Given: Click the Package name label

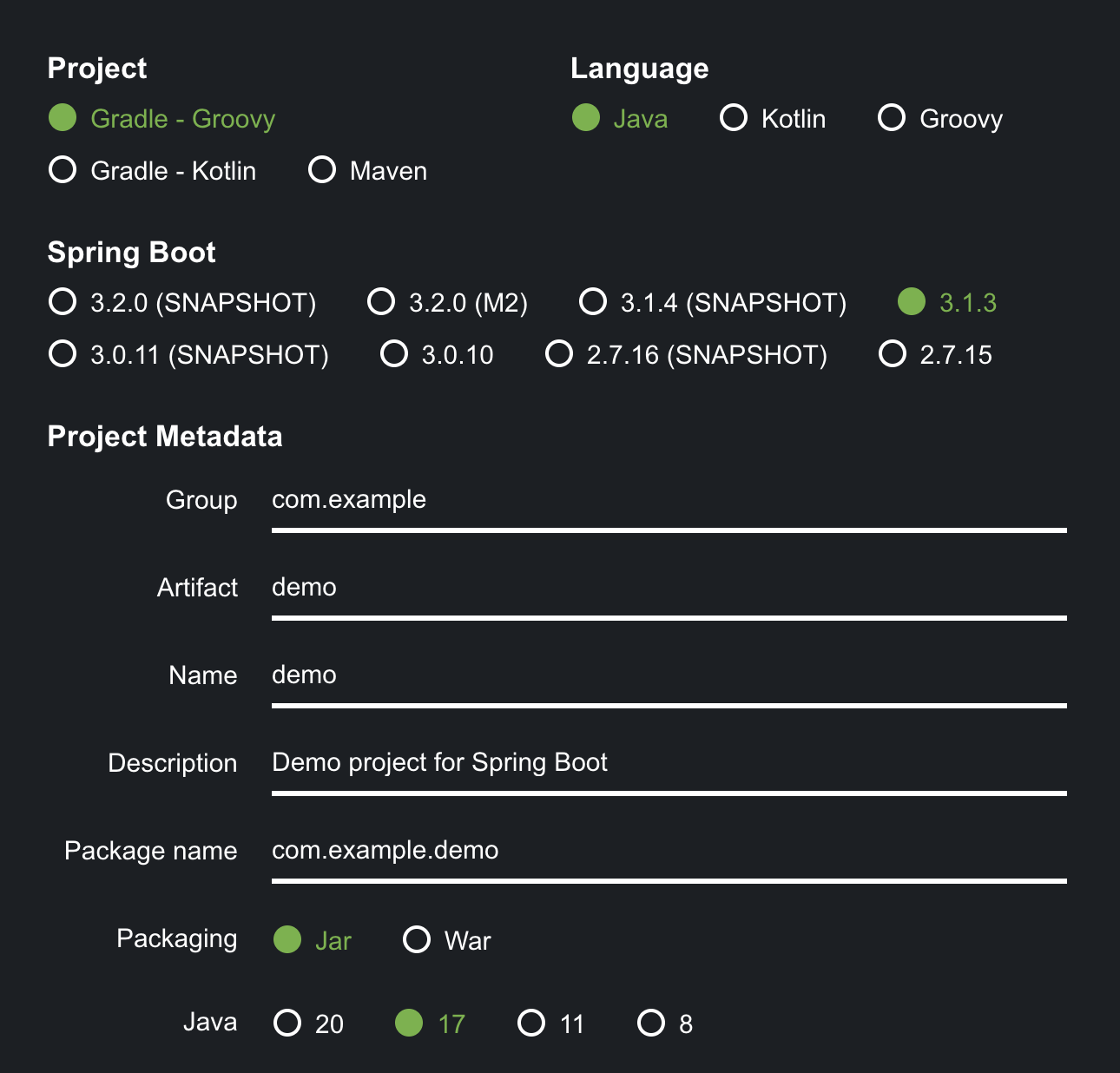Looking at the screenshot, I should coord(151,851).
